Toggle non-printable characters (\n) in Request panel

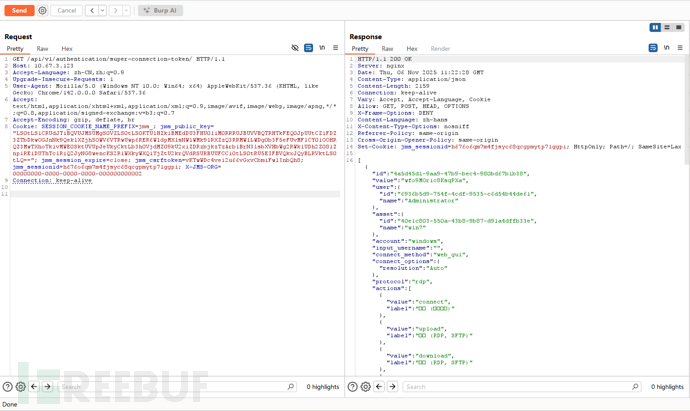322,48
